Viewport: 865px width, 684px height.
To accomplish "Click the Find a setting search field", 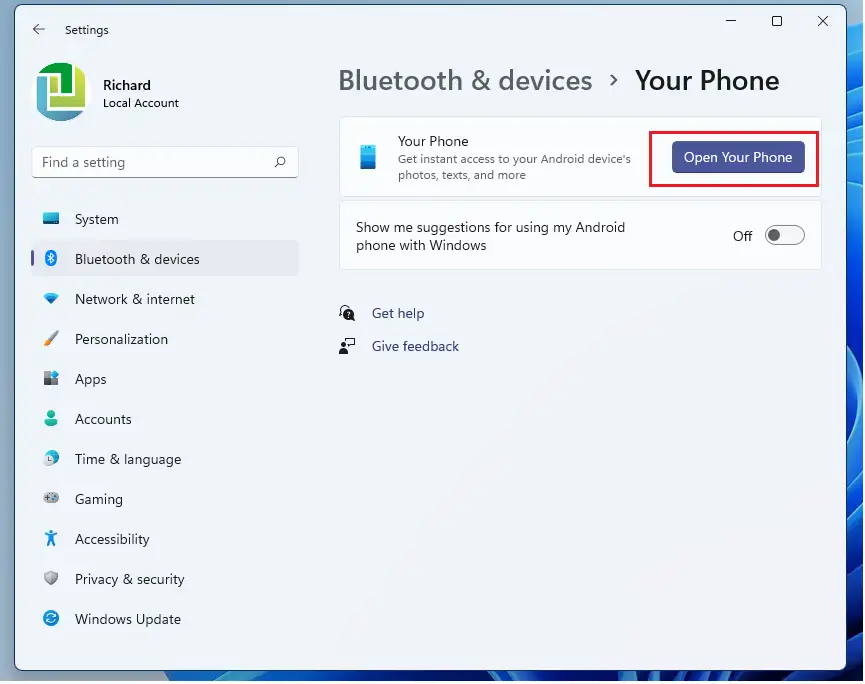I will 165,162.
